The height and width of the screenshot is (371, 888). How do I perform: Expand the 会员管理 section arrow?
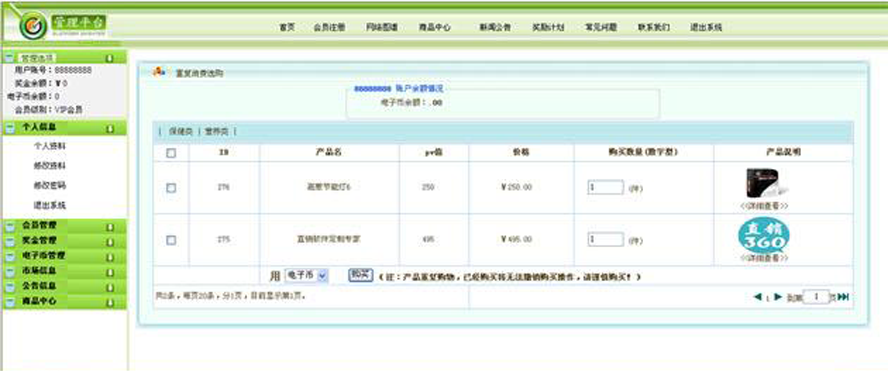click(x=110, y=227)
